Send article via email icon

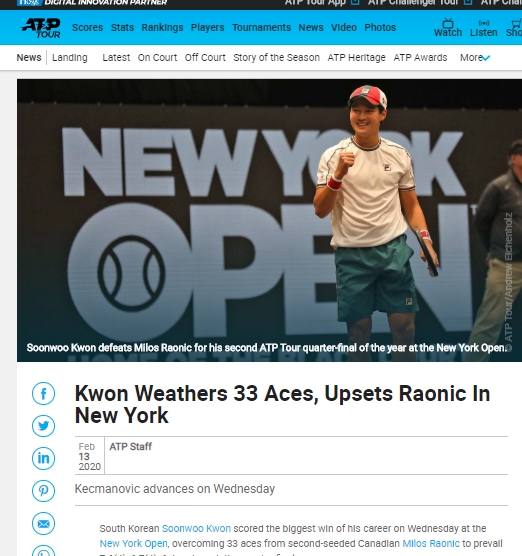pyautogui.click(x=43, y=523)
